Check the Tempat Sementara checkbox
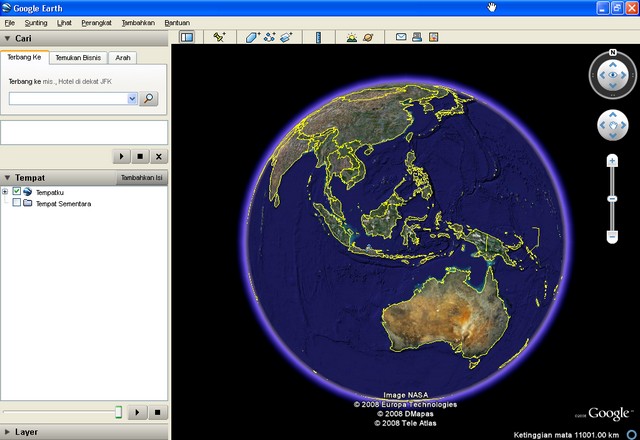Screen dimensions: 640x440 tap(17, 202)
